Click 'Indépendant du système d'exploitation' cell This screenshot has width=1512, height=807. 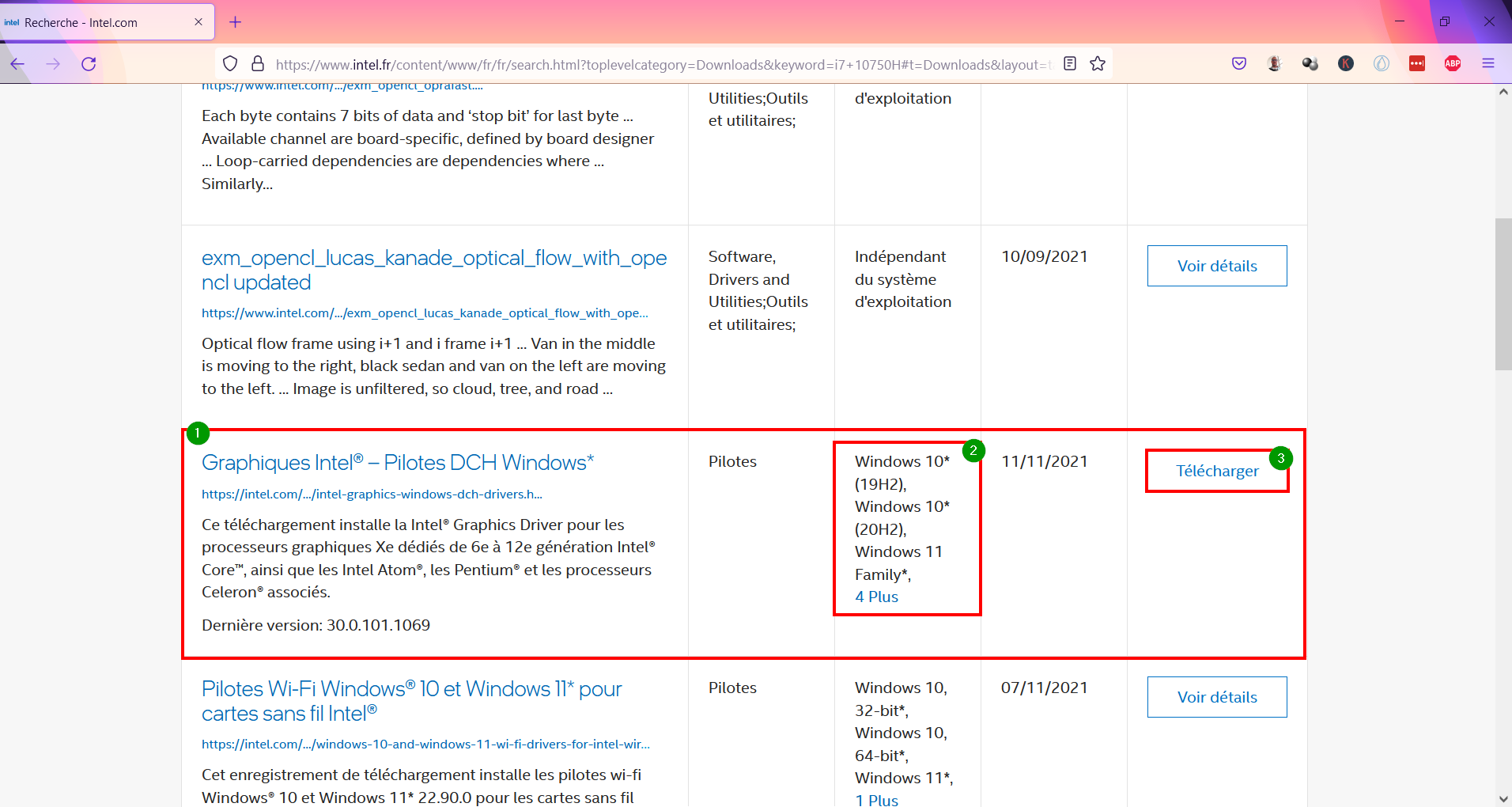pyautogui.click(x=902, y=279)
